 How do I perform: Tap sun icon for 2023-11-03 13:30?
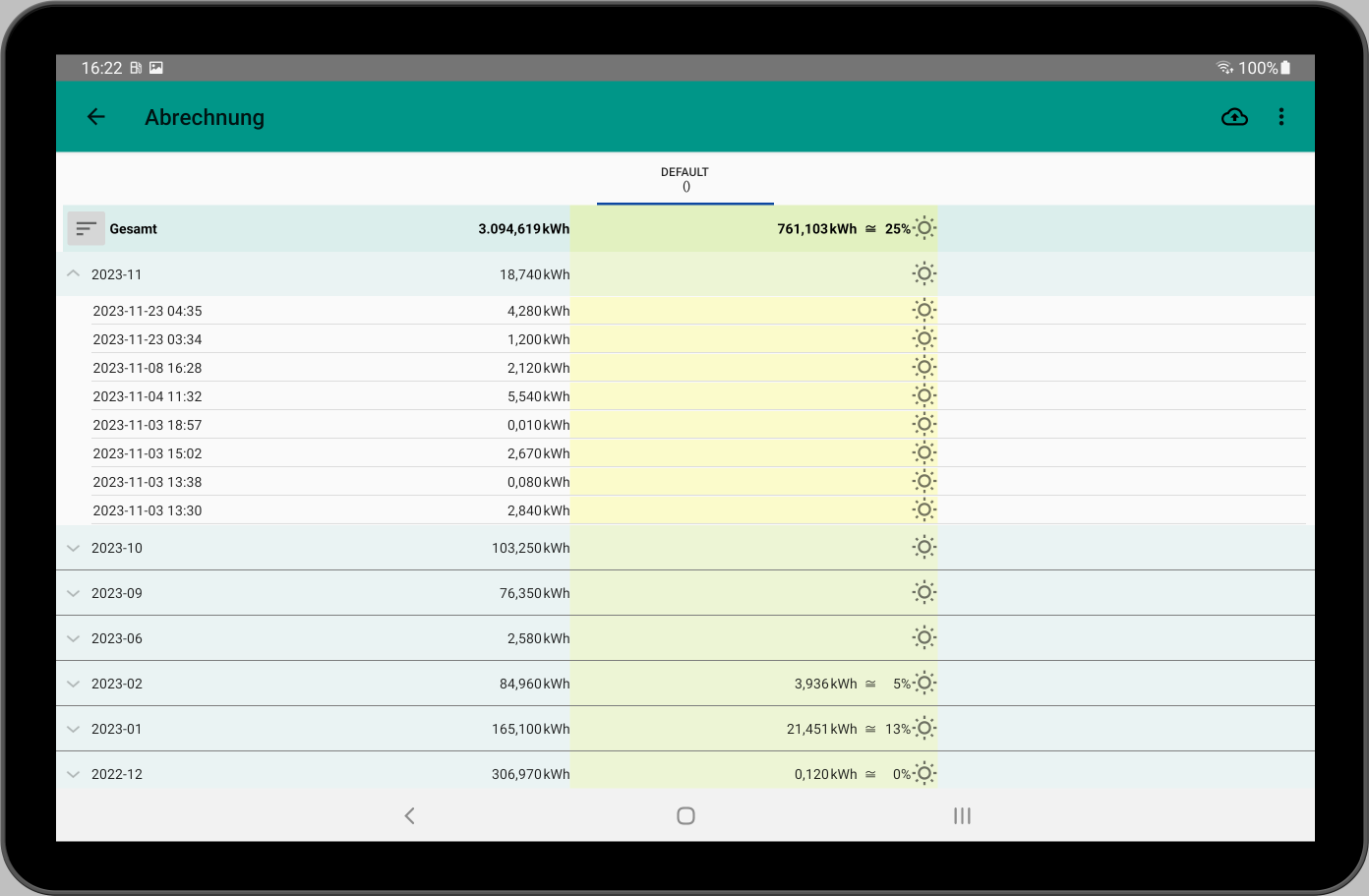tap(924, 509)
